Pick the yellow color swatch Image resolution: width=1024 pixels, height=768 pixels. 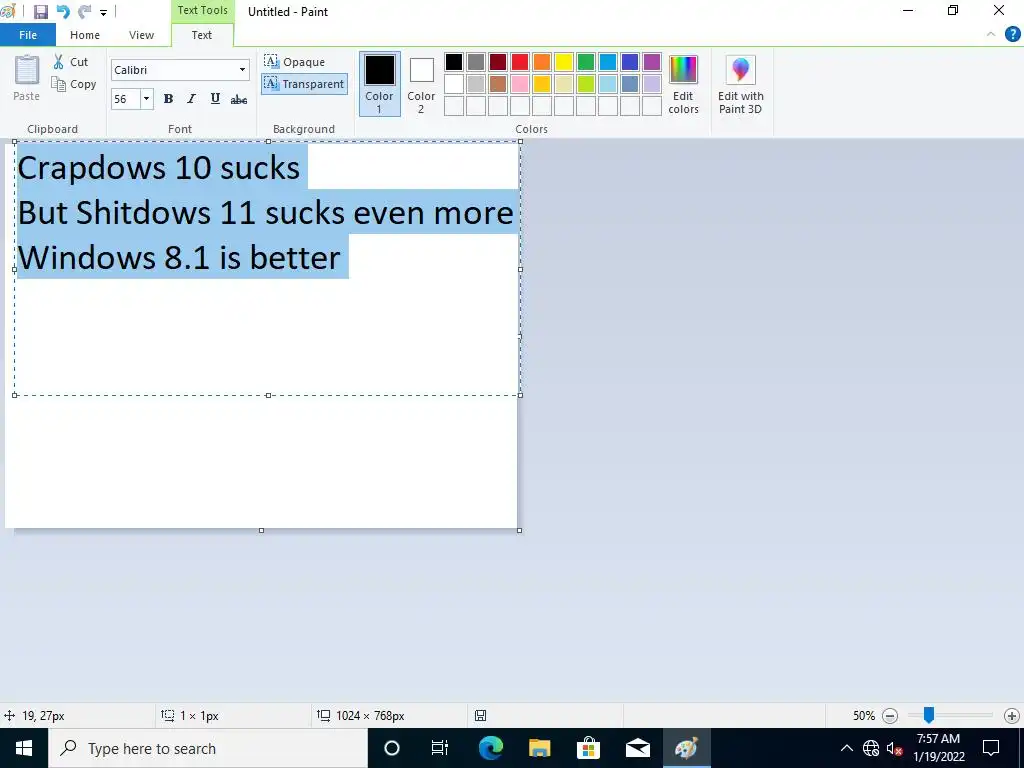tap(564, 62)
